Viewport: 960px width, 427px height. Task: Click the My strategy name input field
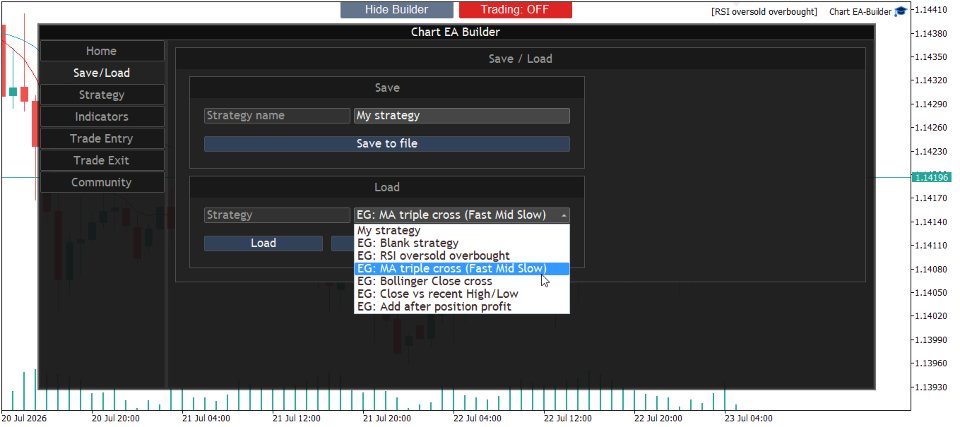click(462, 116)
